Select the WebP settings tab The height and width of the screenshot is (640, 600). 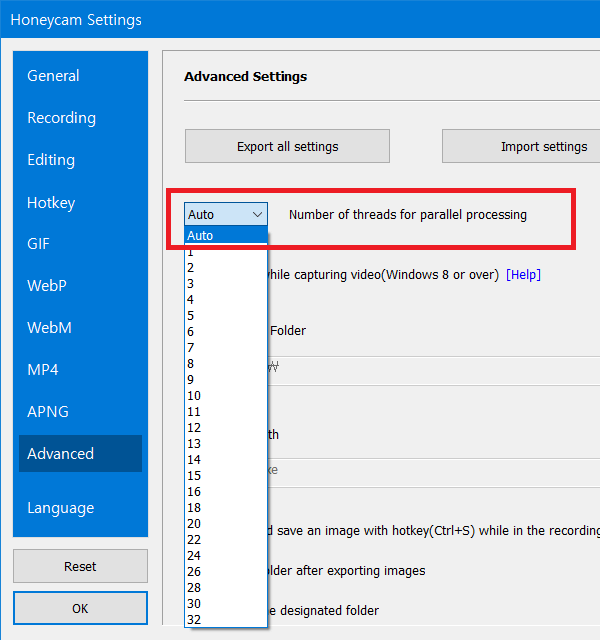[x=48, y=286]
